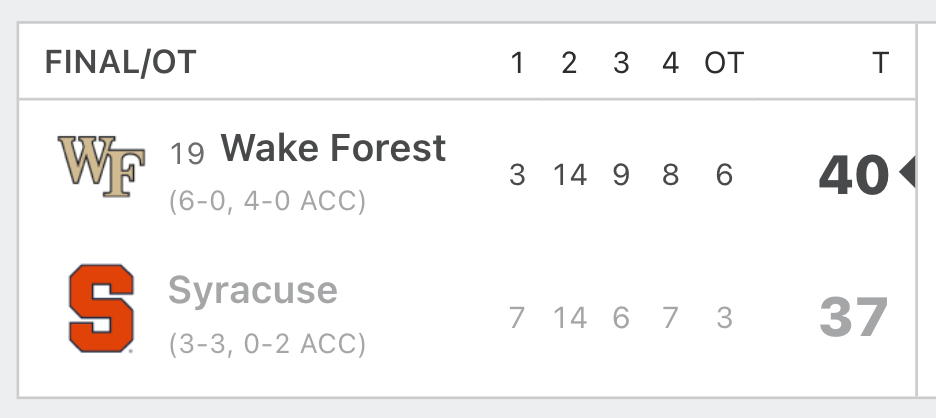Click Wake Forest's record (6-0, 4-0 ACC)
This screenshot has height=418, width=936.
click(267, 201)
